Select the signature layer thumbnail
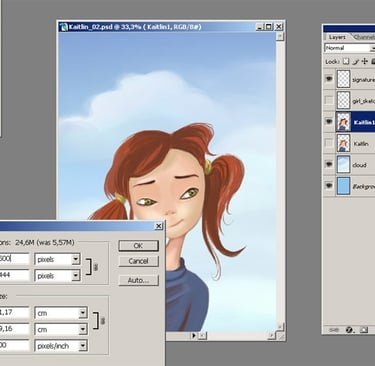Screen dimensions: 375x366 [x=343, y=79]
